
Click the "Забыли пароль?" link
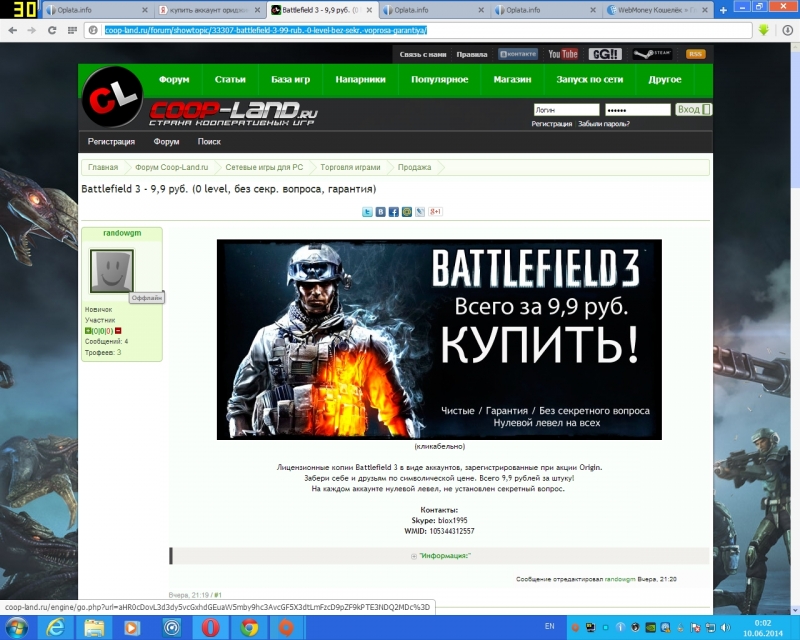click(604, 124)
